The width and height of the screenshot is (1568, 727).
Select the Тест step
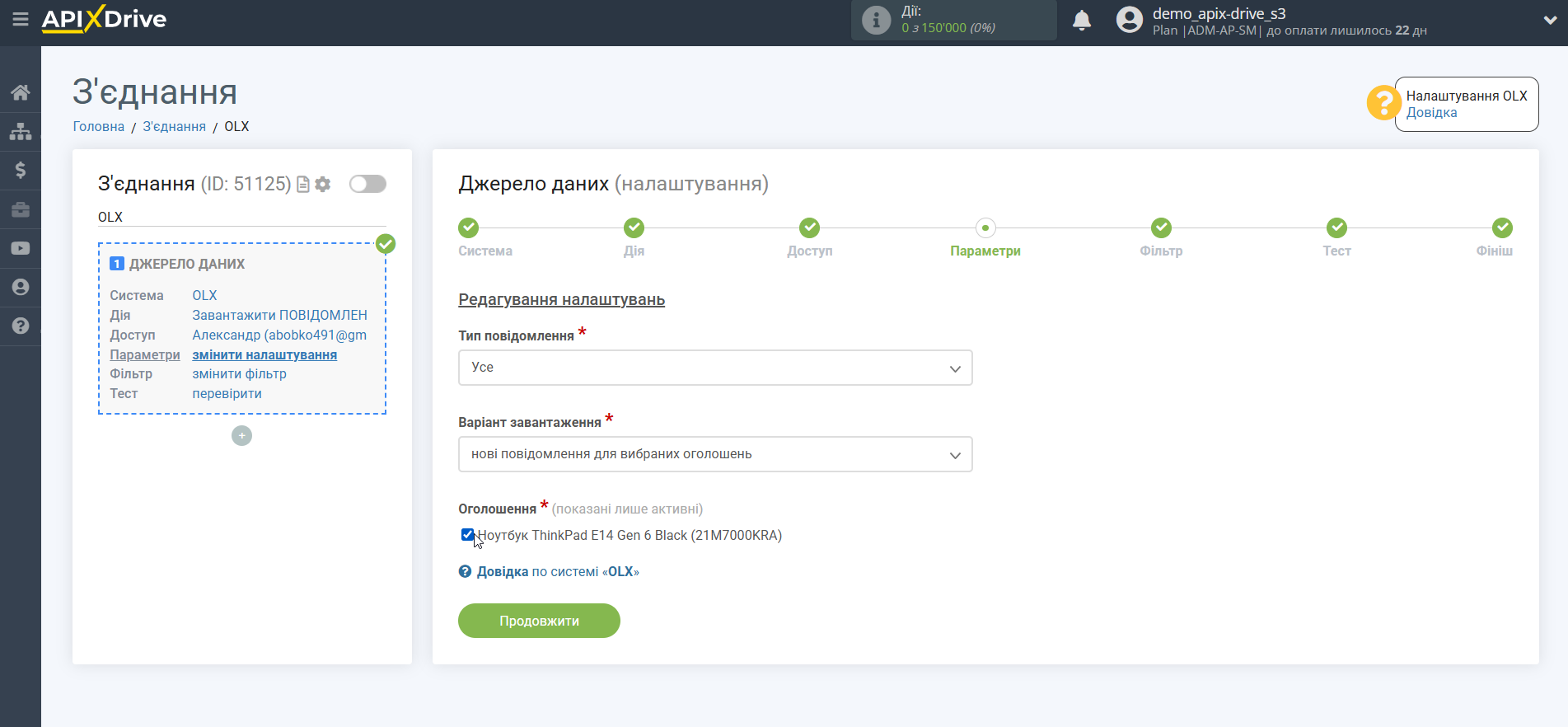[1336, 227]
